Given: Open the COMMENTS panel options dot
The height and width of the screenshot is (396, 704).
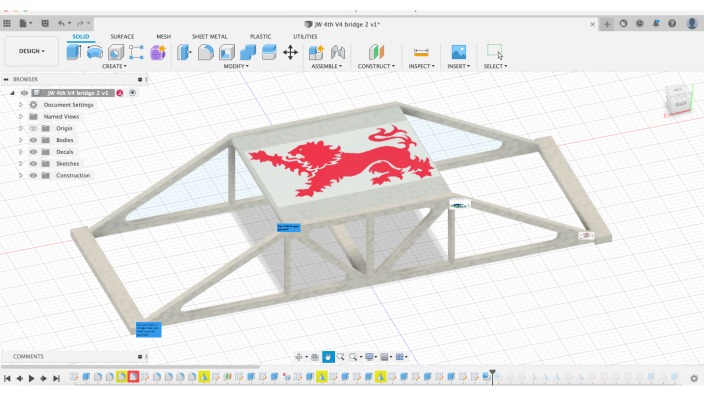Looking at the screenshot, I should click(140, 356).
